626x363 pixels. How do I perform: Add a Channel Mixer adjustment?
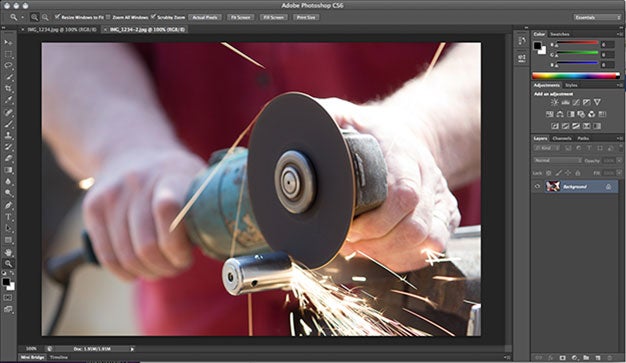[591, 114]
